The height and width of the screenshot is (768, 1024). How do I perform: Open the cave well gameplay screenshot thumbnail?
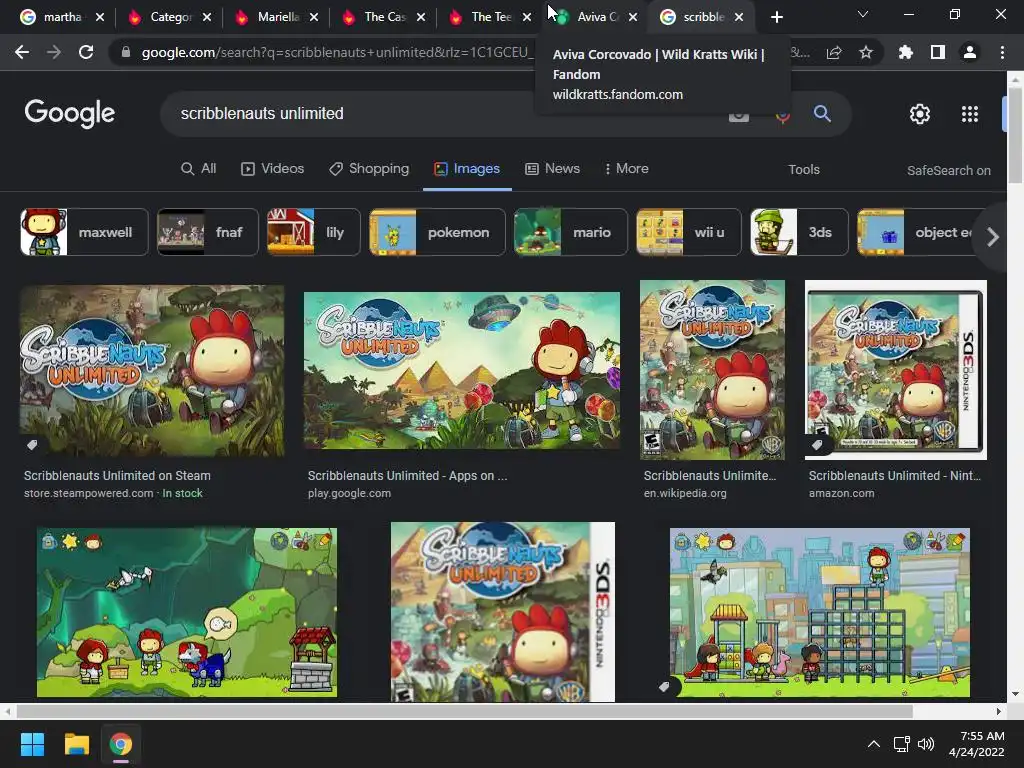tap(187, 613)
